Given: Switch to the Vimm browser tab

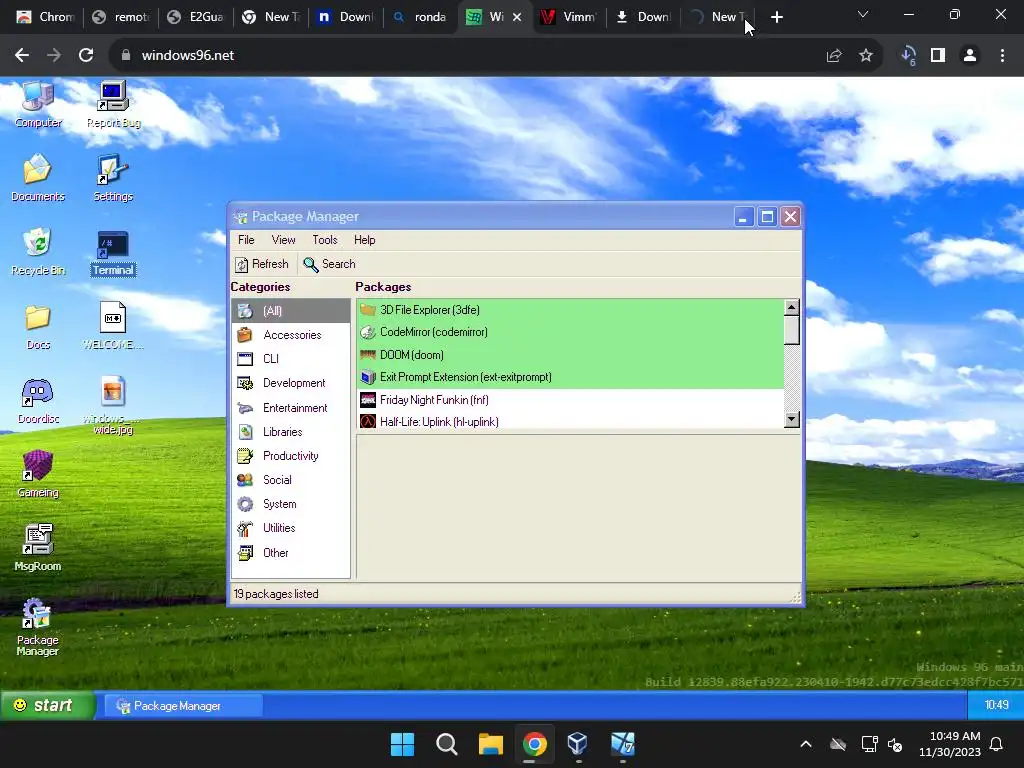Looking at the screenshot, I should pos(569,17).
